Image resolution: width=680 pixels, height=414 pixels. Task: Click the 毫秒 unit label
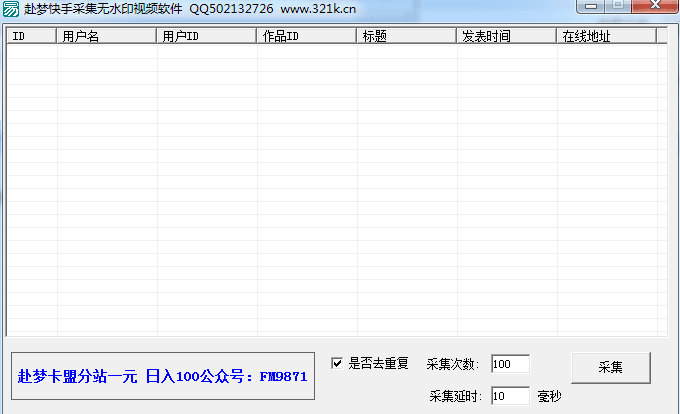[x=549, y=396]
